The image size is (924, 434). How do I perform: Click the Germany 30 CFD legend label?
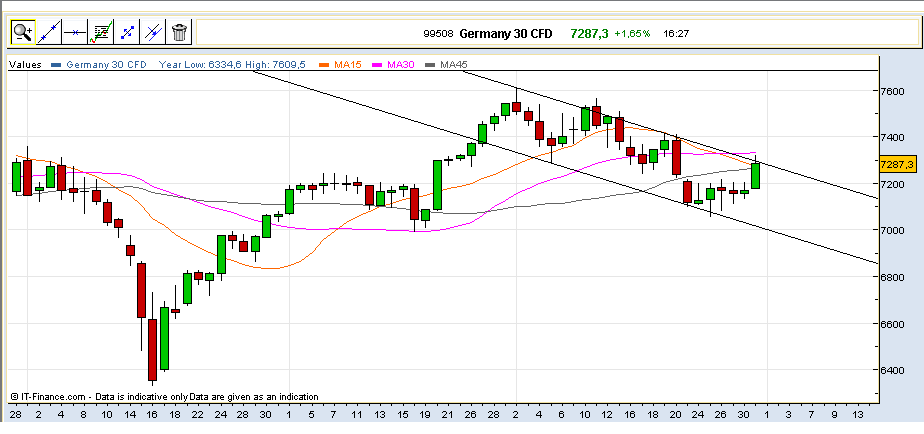point(106,65)
